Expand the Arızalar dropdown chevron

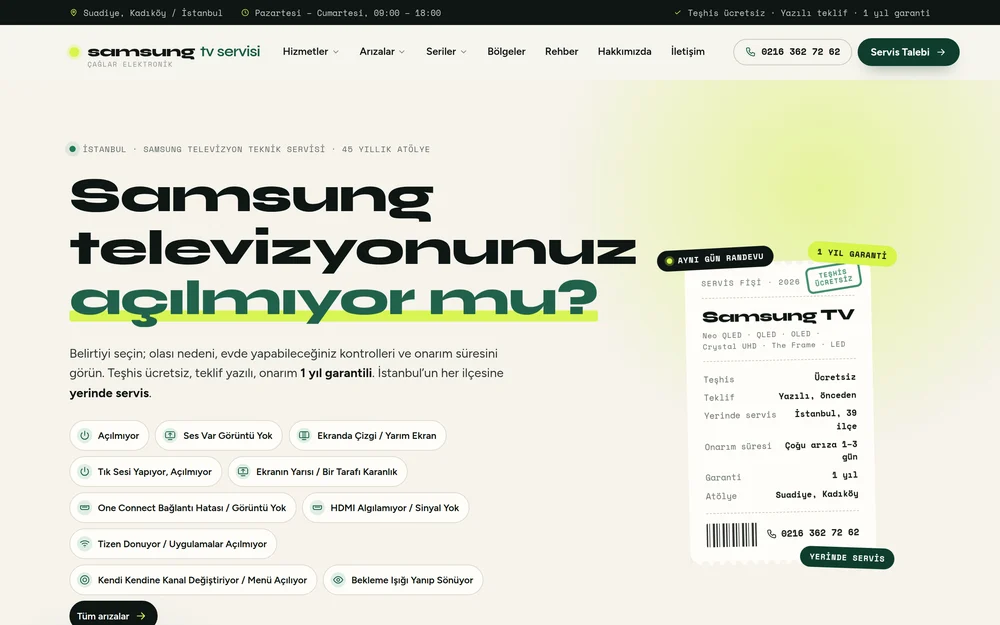point(402,52)
